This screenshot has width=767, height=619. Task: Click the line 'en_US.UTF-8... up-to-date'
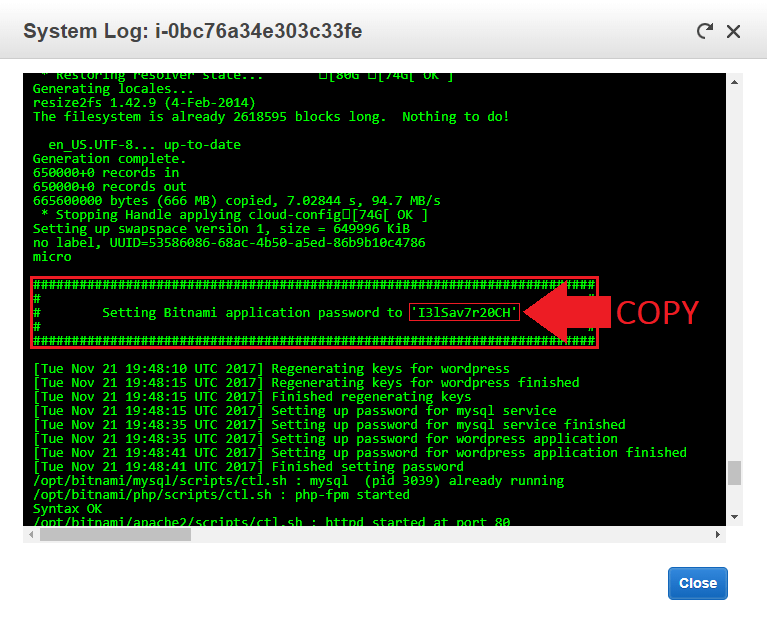point(144,145)
